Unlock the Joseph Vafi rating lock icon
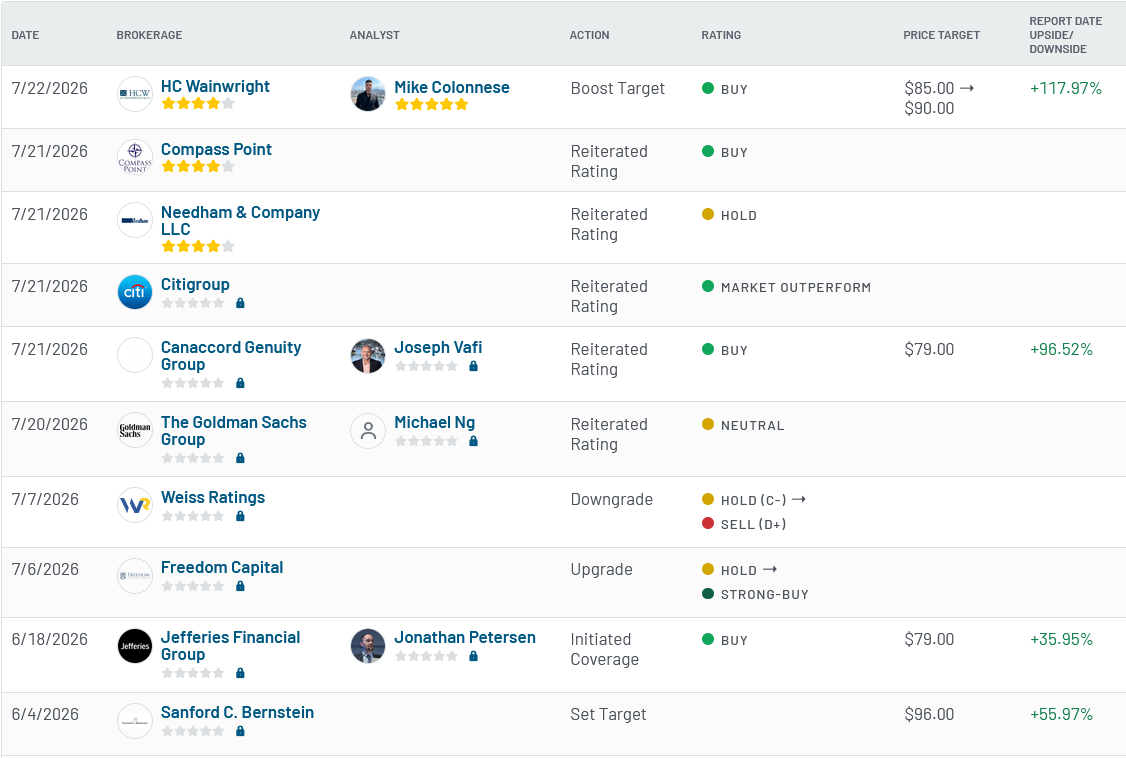The image size is (1126, 758). (473, 366)
